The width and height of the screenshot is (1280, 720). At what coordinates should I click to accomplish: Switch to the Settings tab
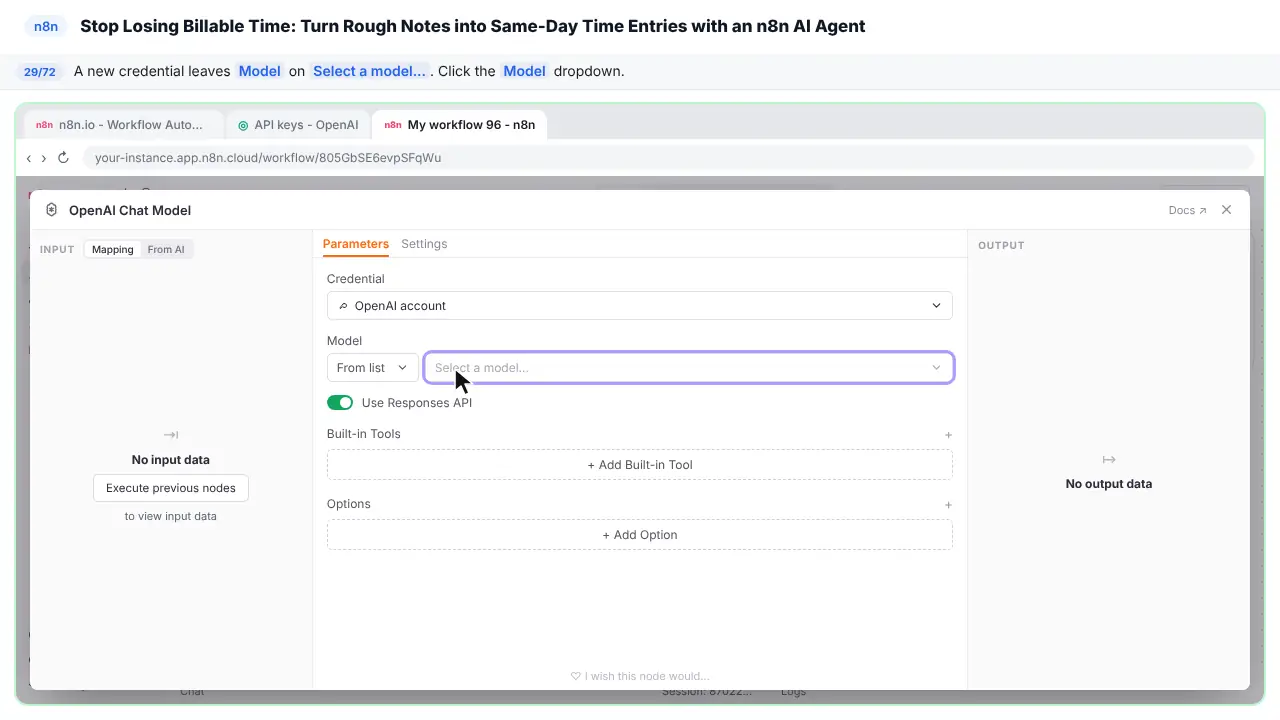[x=424, y=244]
